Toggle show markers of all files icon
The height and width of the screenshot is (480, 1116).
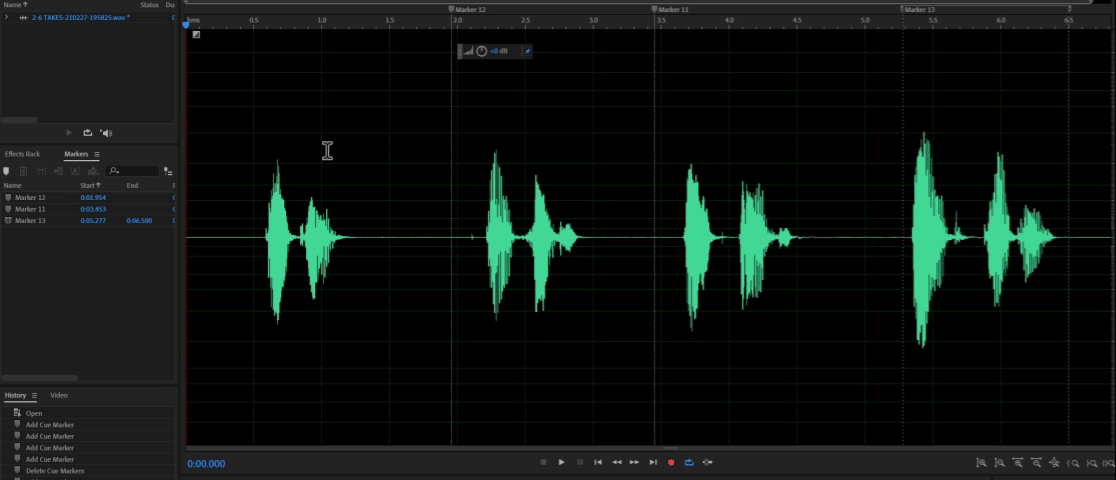tap(168, 171)
